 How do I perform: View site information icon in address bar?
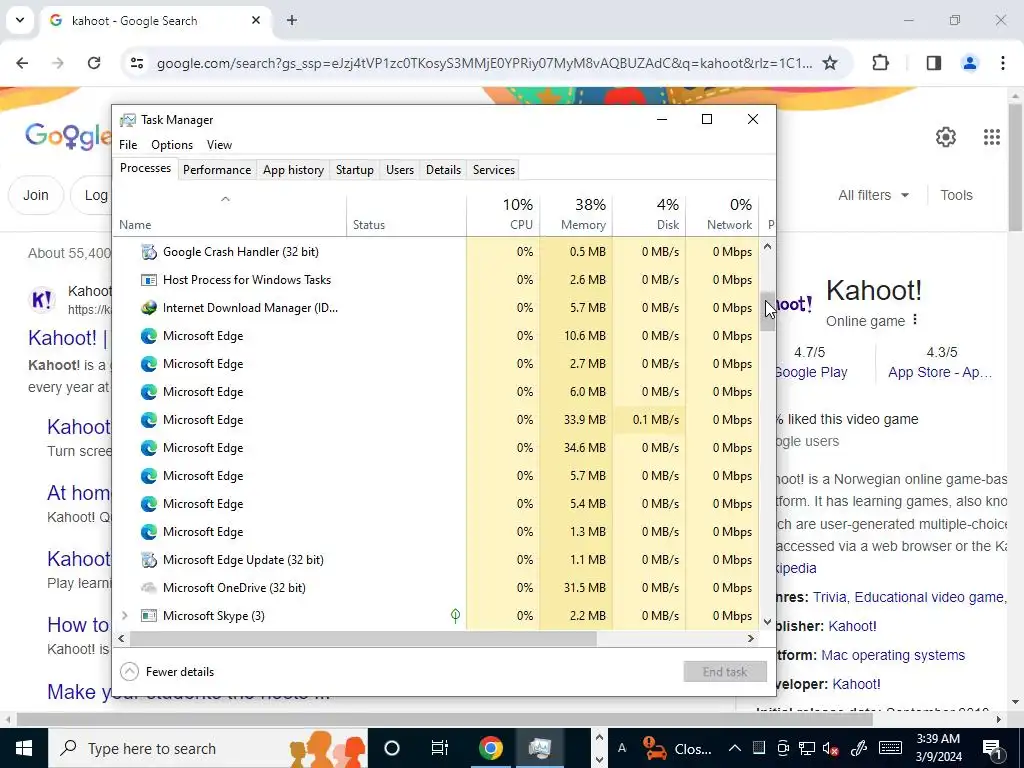coord(136,63)
